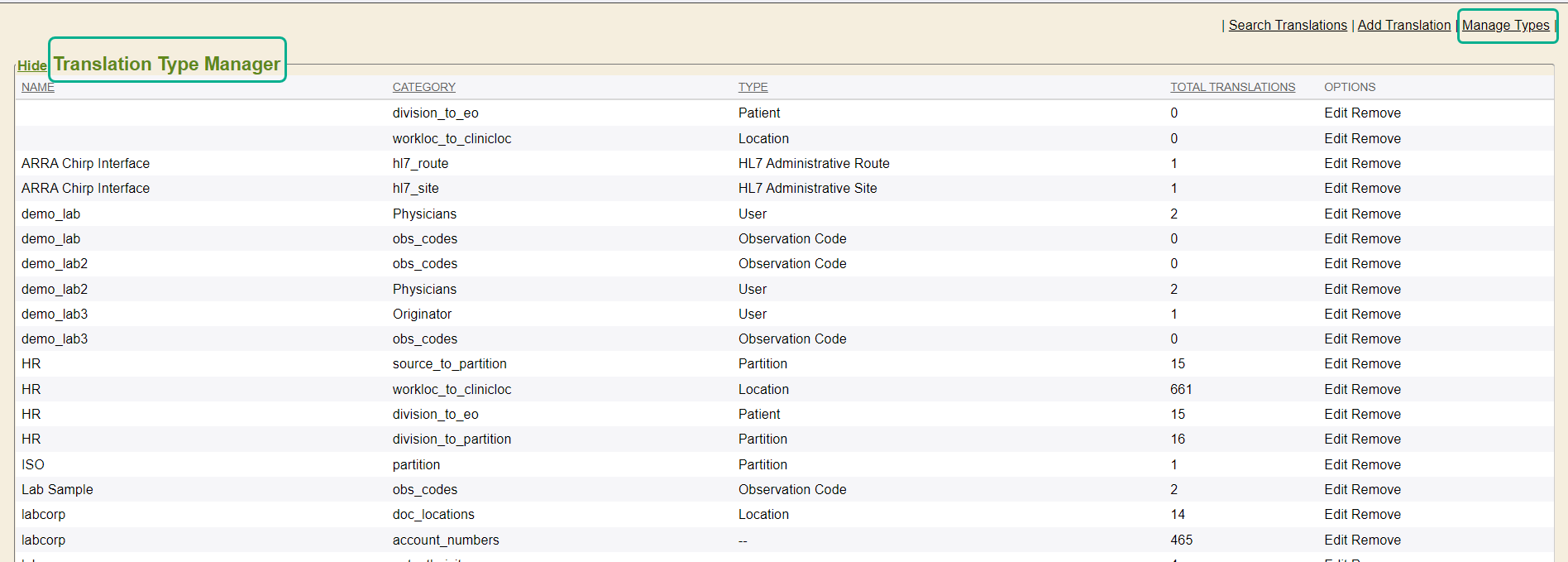Edit the demo_lab Physicians row

click(x=1336, y=214)
